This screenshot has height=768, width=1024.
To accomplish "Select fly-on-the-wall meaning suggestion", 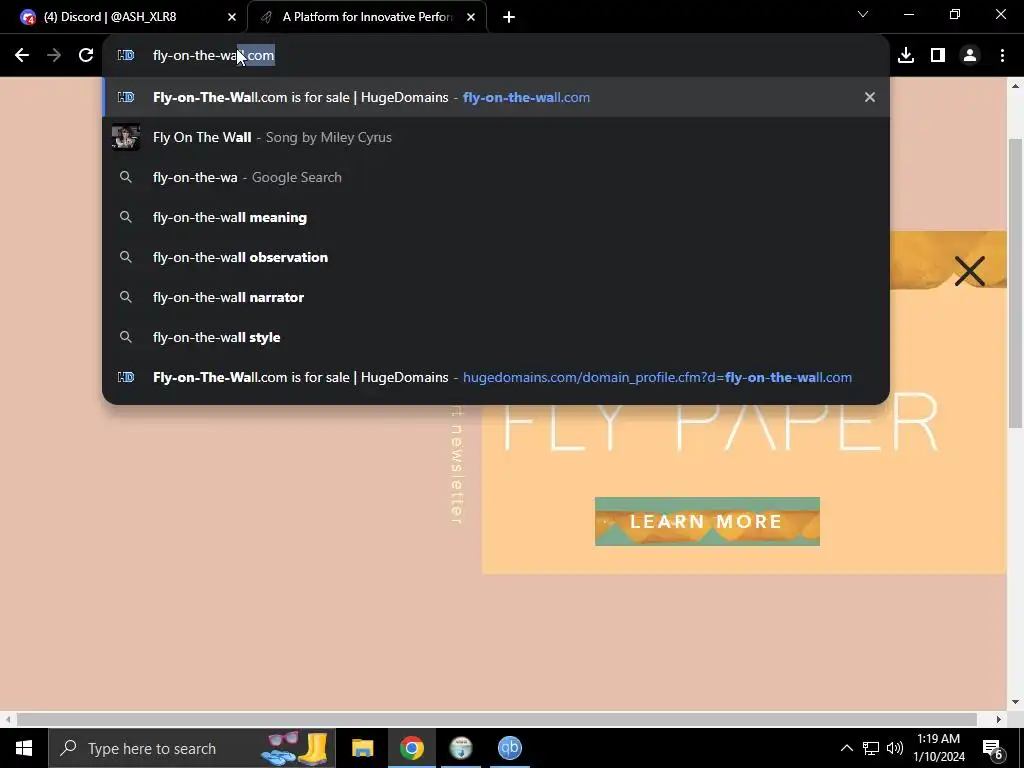I will [x=496, y=217].
